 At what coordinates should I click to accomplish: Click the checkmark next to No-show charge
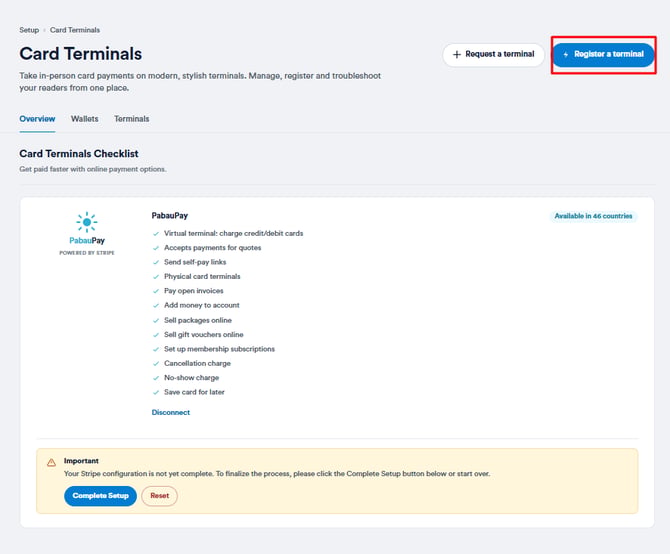pos(156,378)
